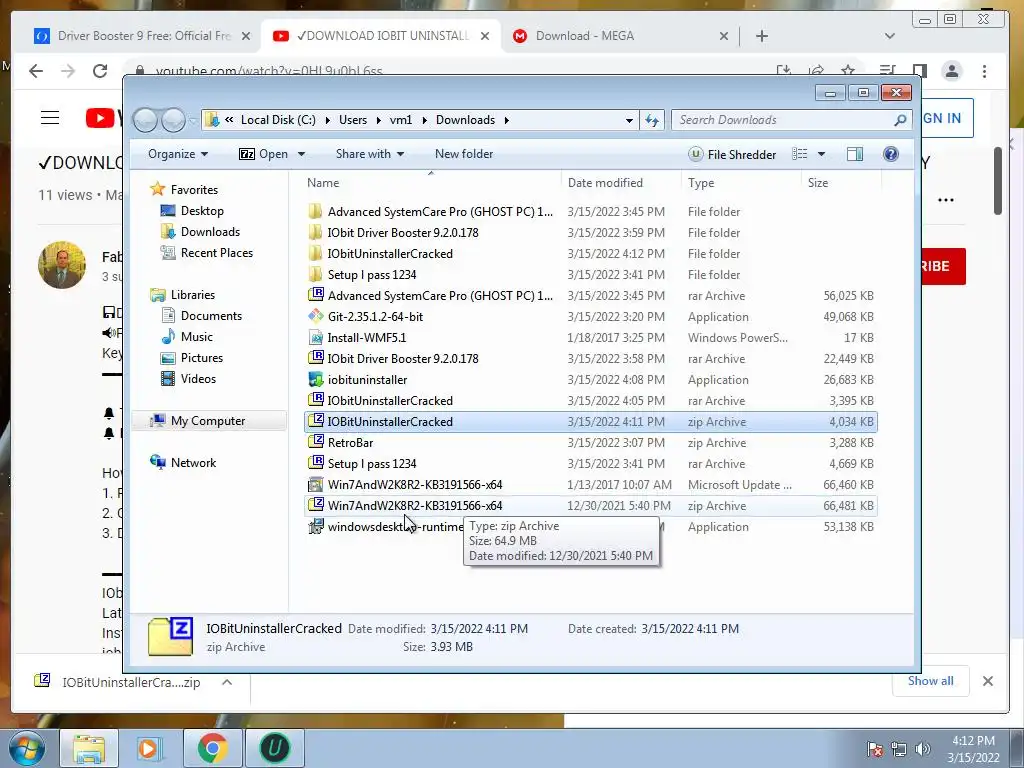The image size is (1024, 768).
Task: Select RetroBar zip archive icon
Action: pos(316,442)
